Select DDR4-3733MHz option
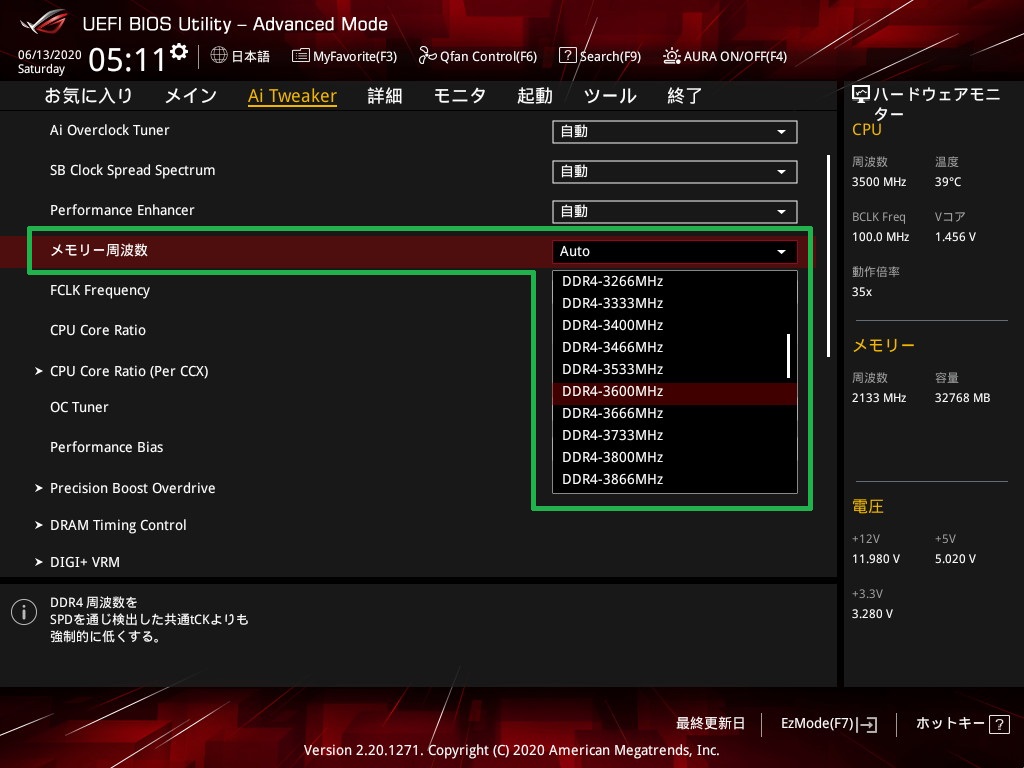The height and width of the screenshot is (768, 1024). tap(675, 436)
